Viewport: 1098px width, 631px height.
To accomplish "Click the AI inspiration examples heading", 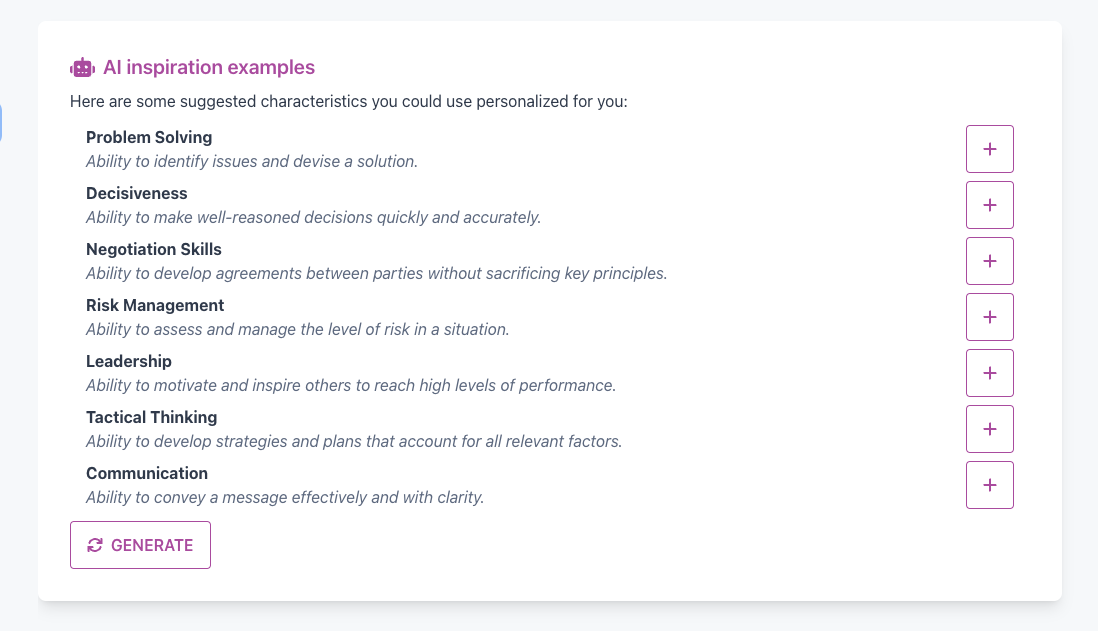I will click(209, 67).
